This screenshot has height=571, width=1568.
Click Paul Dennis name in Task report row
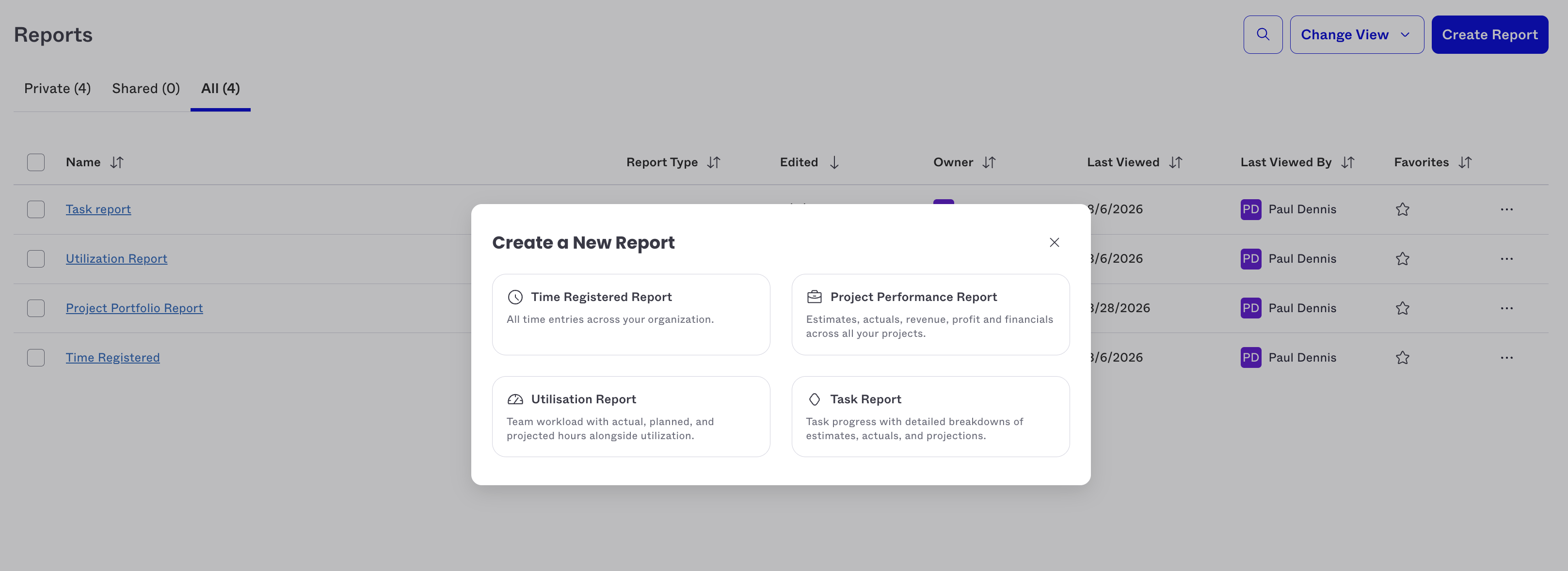click(1302, 209)
